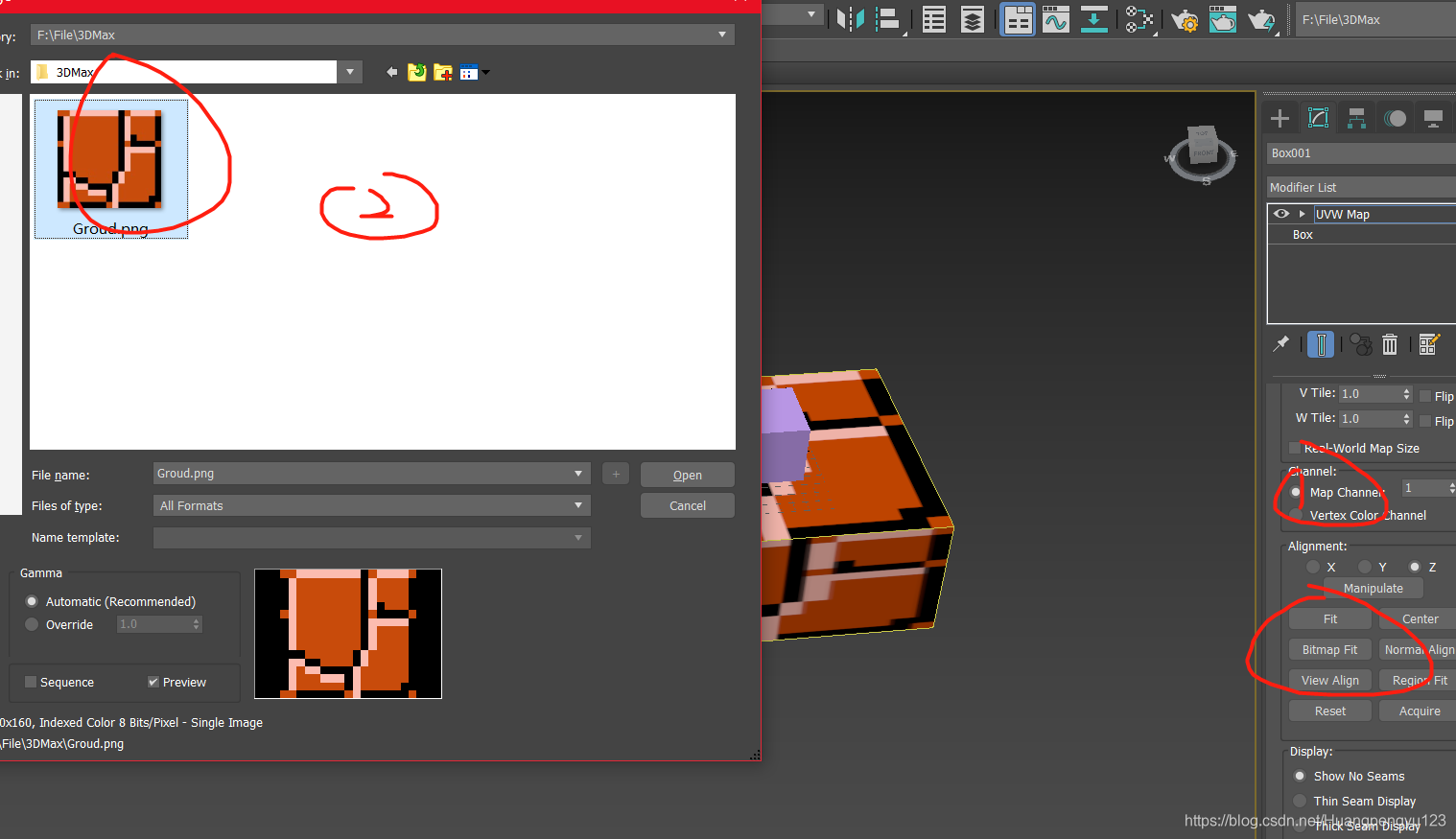1456x839 pixels.
Task: Select the Box entry in the modifier stack
Action: click(x=1303, y=234)
